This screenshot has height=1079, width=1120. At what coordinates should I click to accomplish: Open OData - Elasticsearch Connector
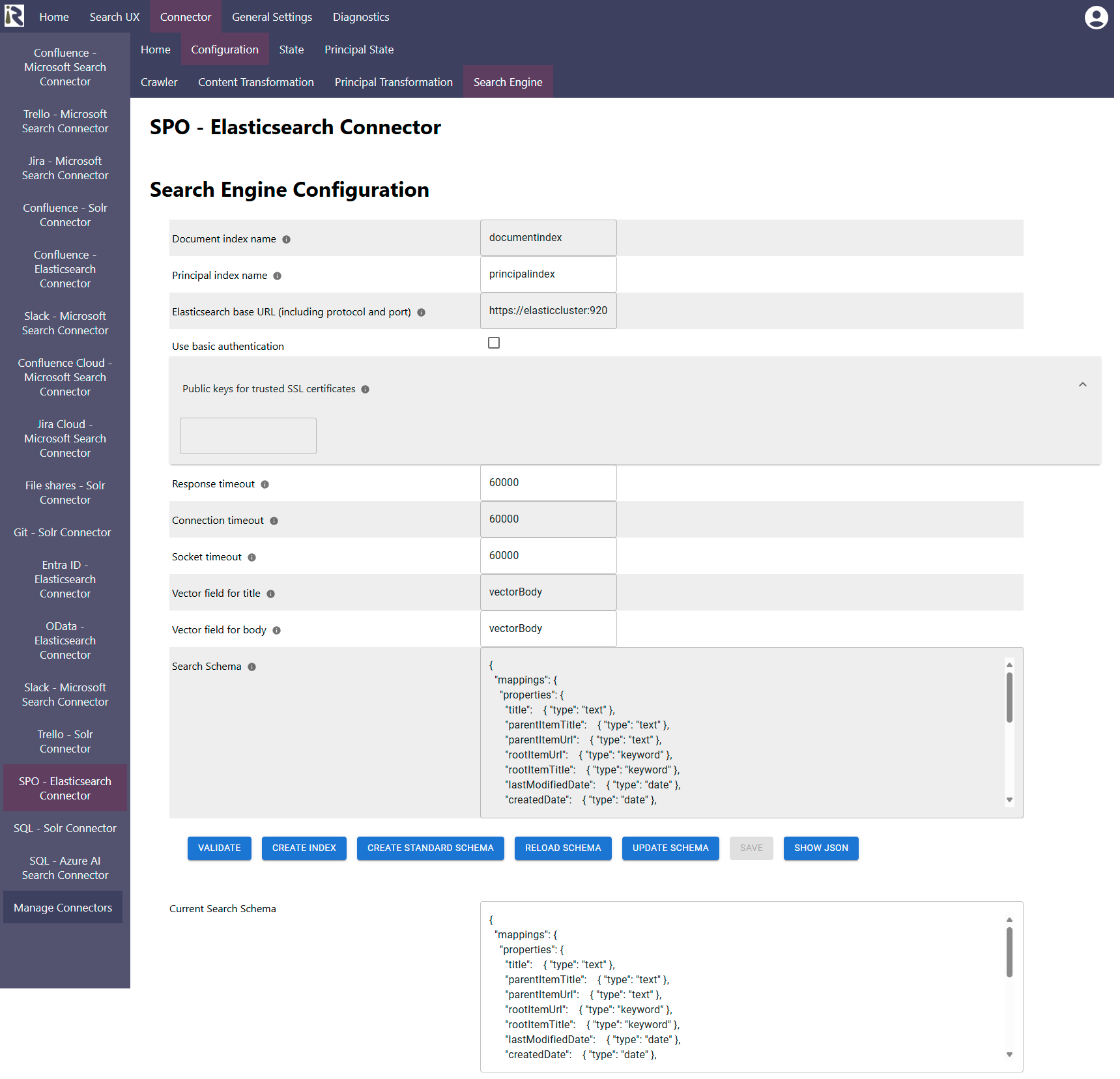[x=65, y=640]
